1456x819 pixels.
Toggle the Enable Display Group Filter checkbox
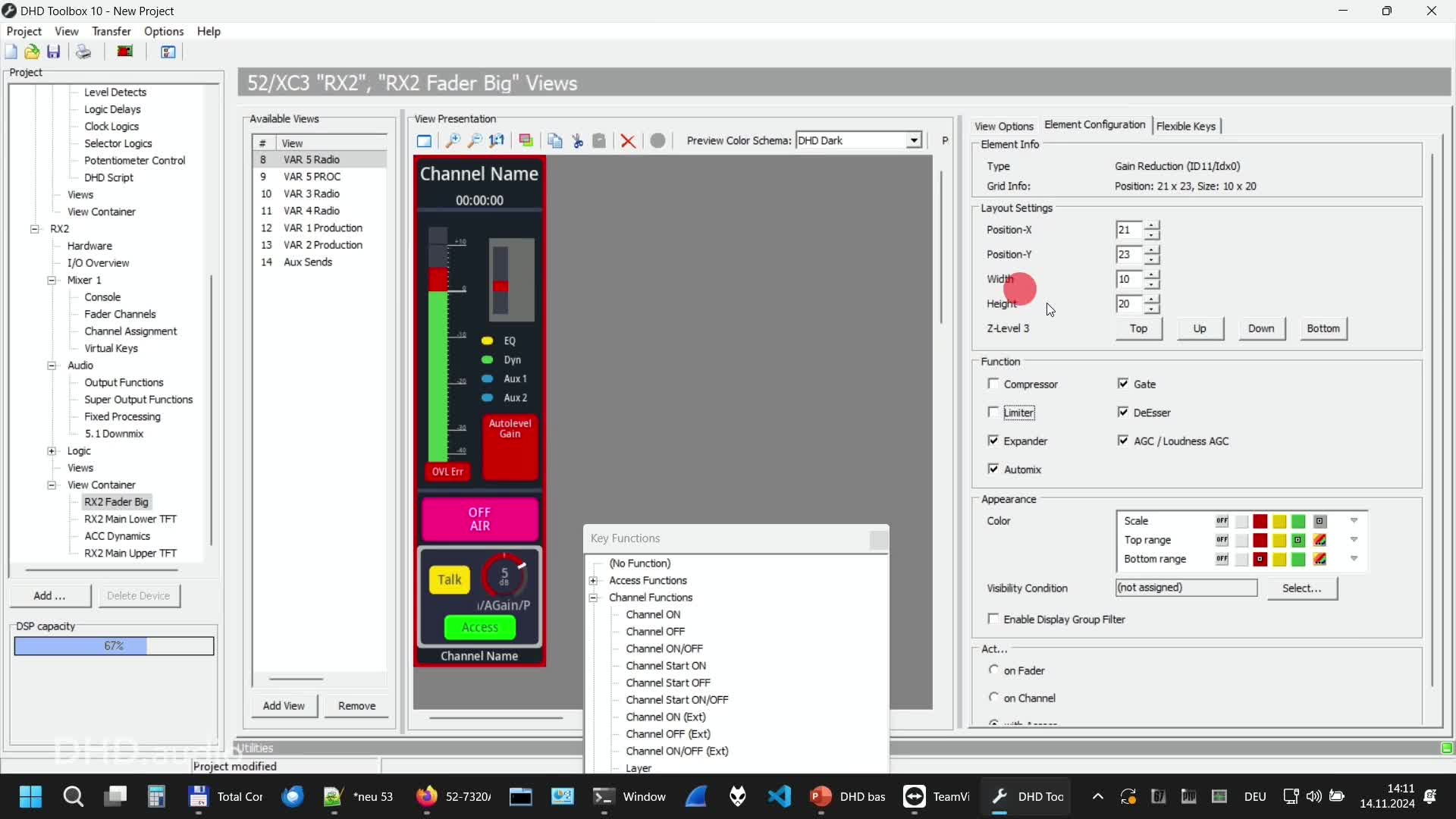993,619
